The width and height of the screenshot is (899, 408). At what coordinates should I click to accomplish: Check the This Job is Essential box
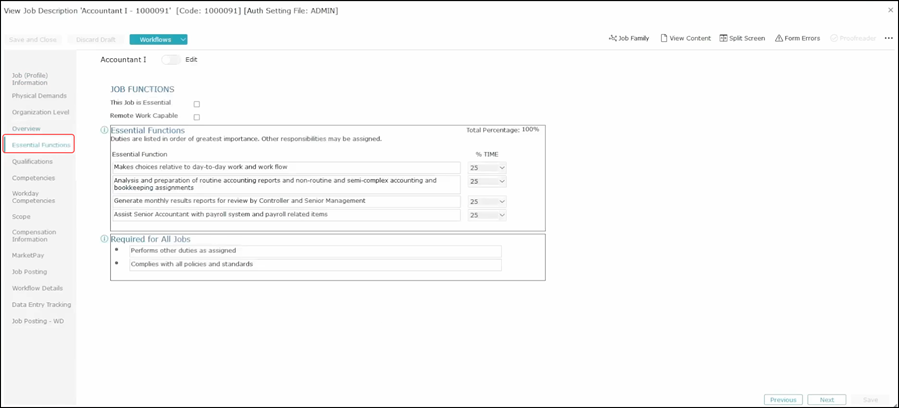(x=197, y=104)
